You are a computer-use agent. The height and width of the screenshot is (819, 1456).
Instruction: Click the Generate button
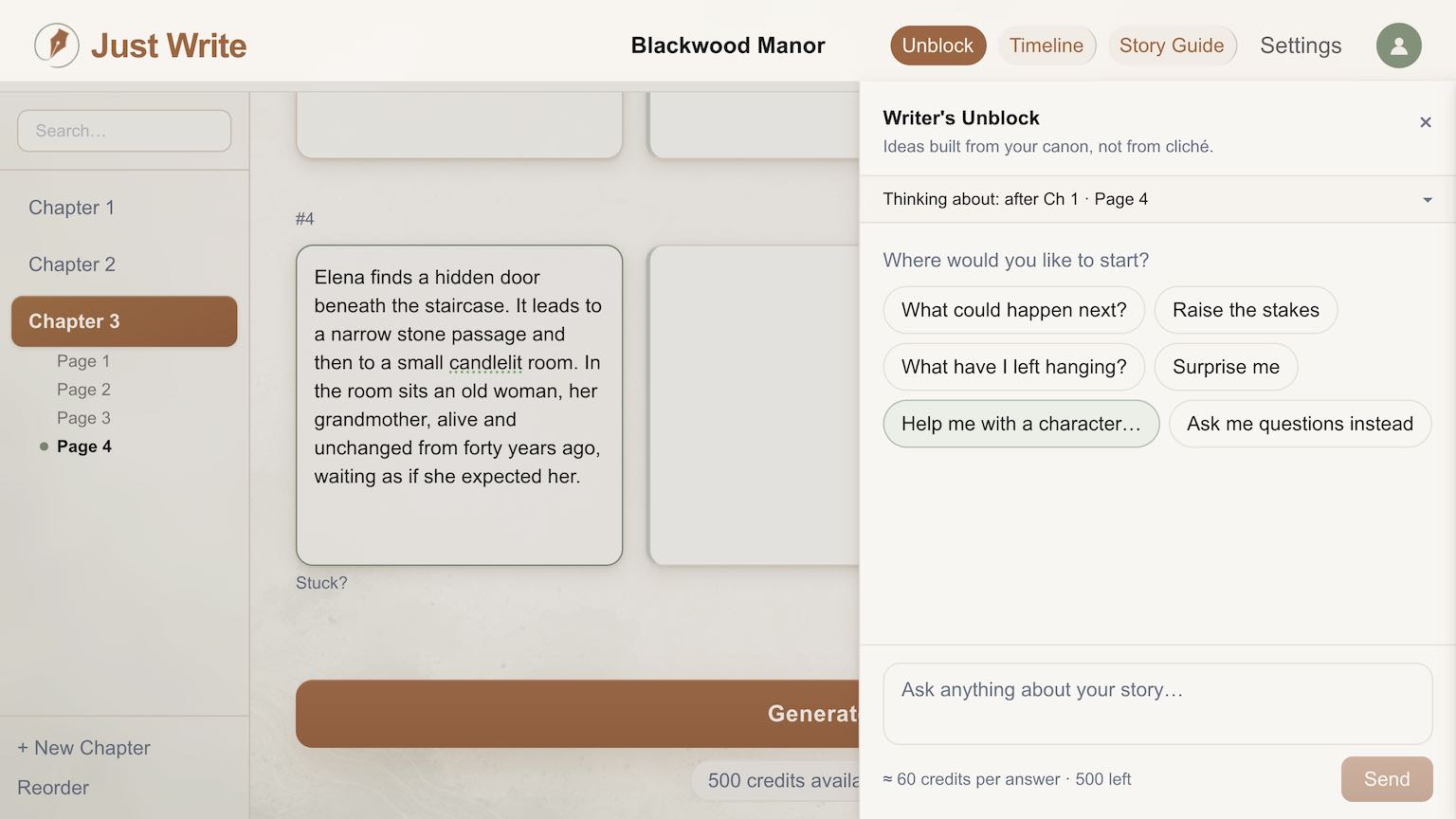(x=577, y=714)
